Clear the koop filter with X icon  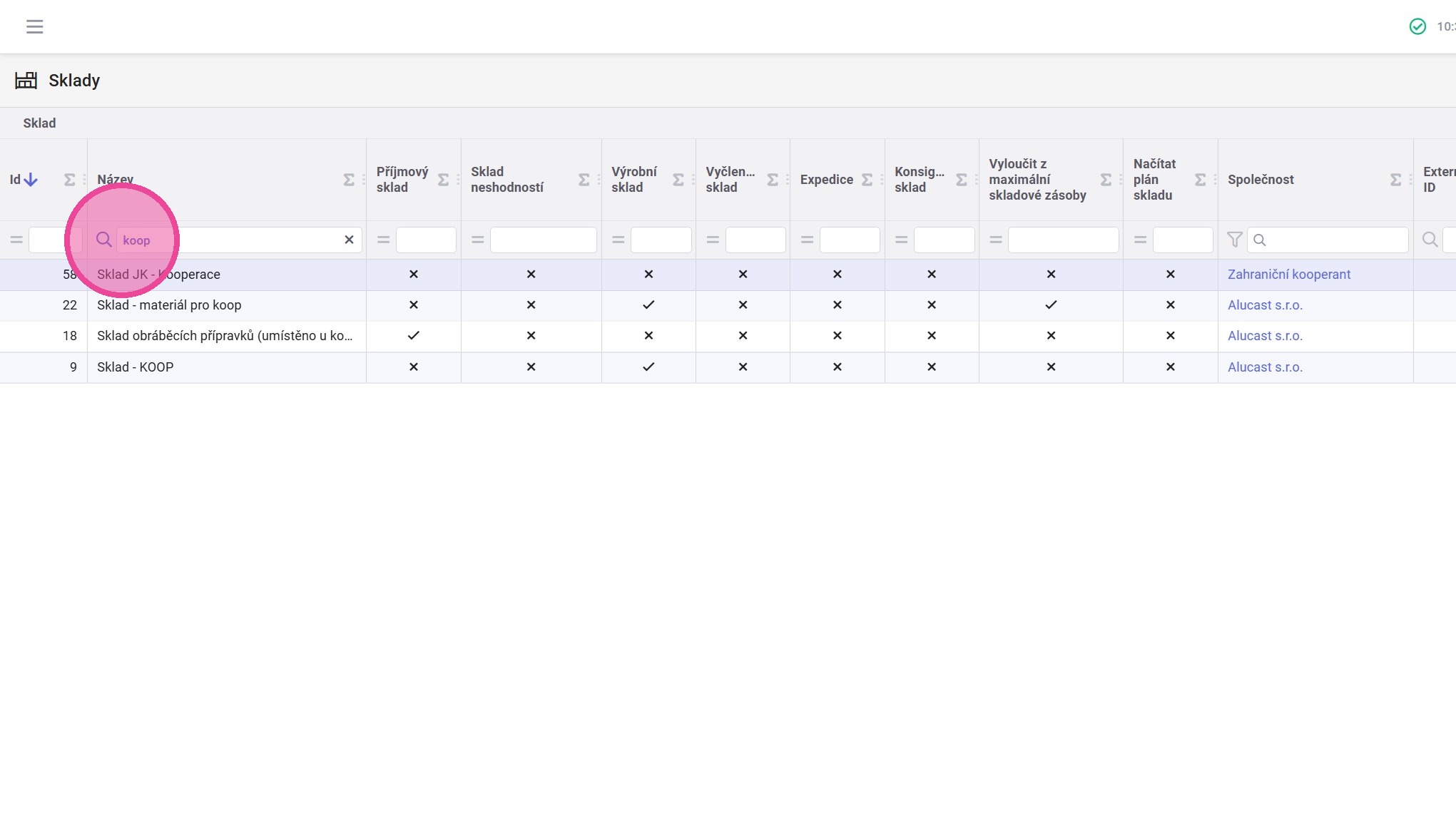click(349, 240)
